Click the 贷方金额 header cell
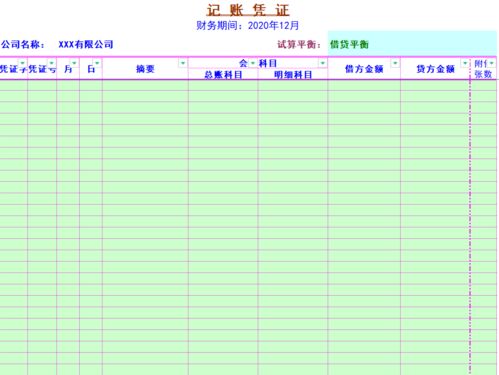The height and width of the screenshot is (375, 499). point(435,69)
